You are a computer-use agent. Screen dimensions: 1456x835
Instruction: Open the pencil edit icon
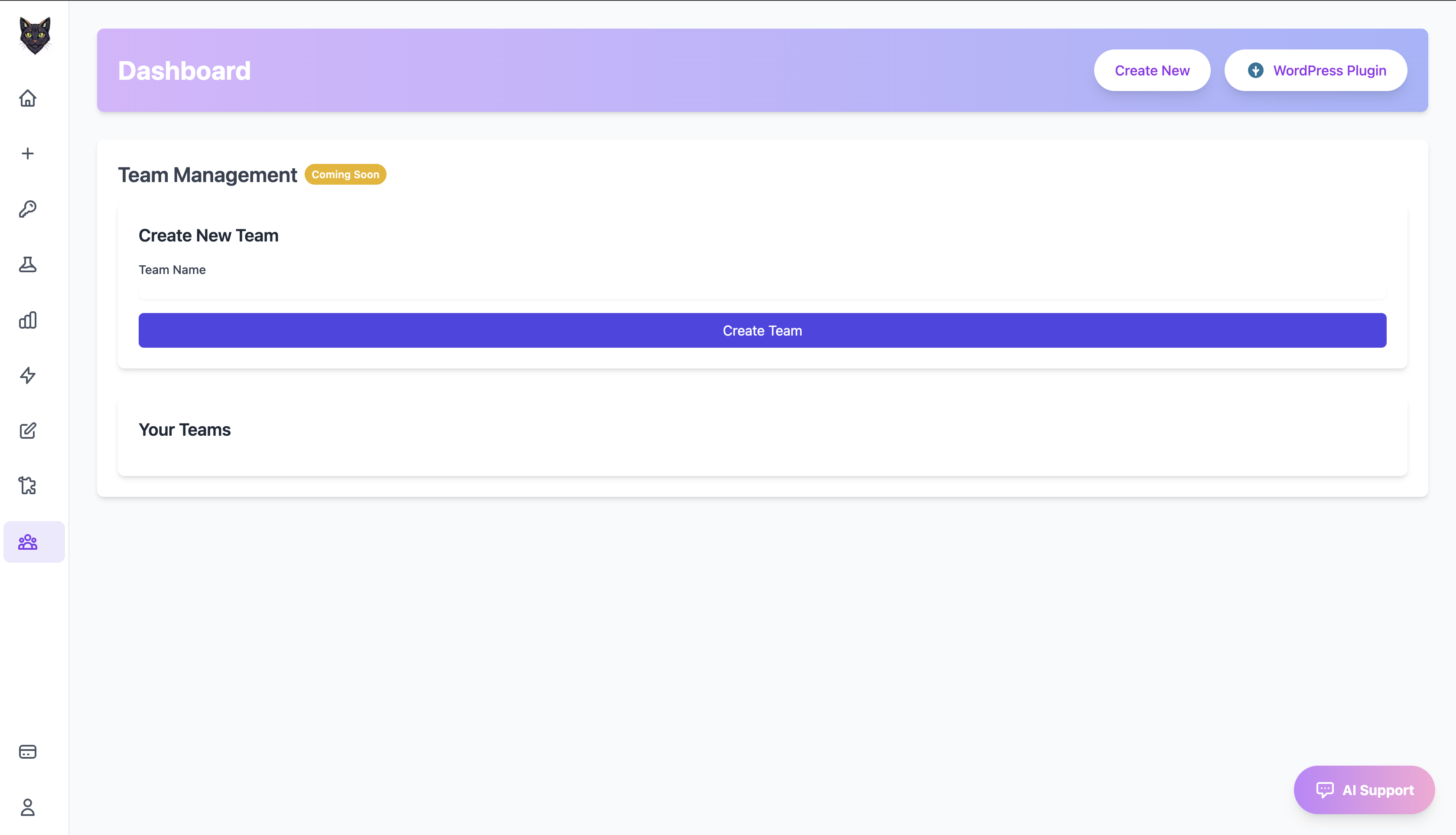[27, 431]
